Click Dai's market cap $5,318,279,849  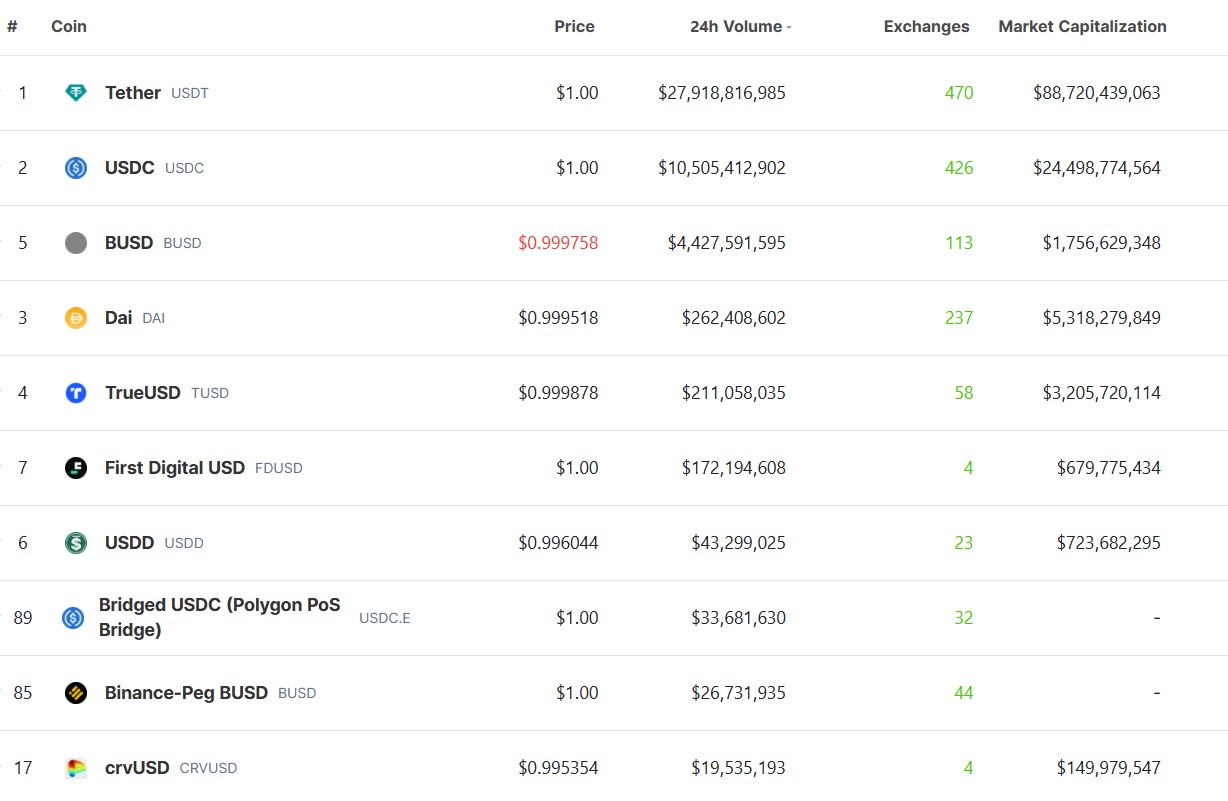click(1102, 318)
